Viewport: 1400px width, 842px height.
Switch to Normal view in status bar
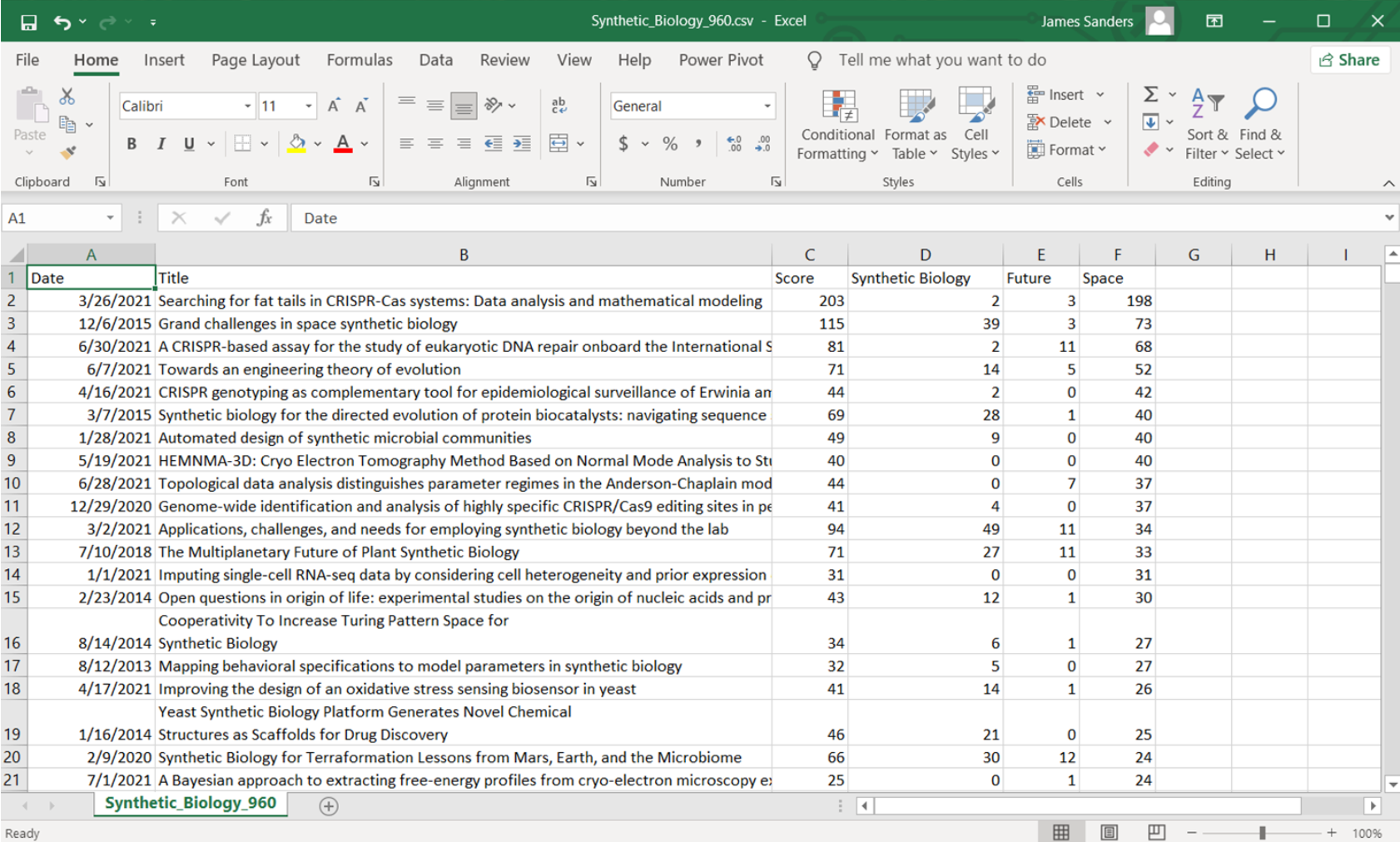pos(1061,832)
